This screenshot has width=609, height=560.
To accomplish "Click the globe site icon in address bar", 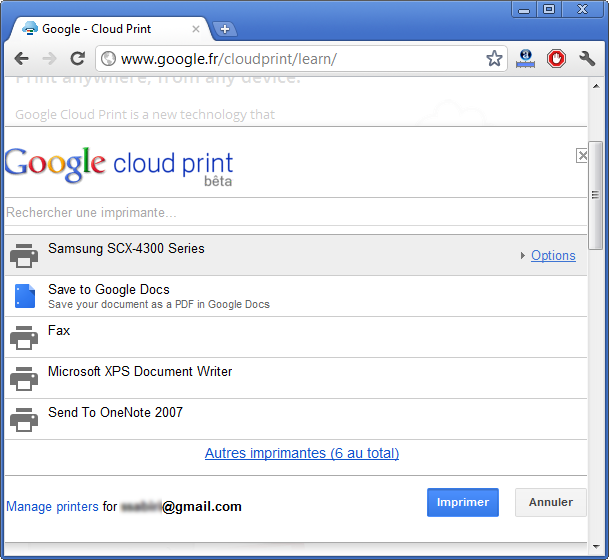I will [x=108, y=59].
